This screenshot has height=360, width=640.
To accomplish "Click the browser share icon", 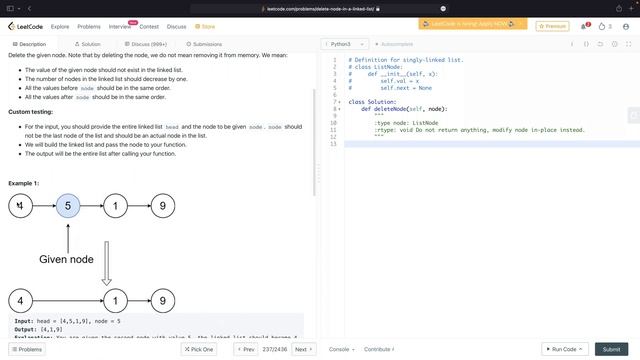I will click(x=619, y=8).
